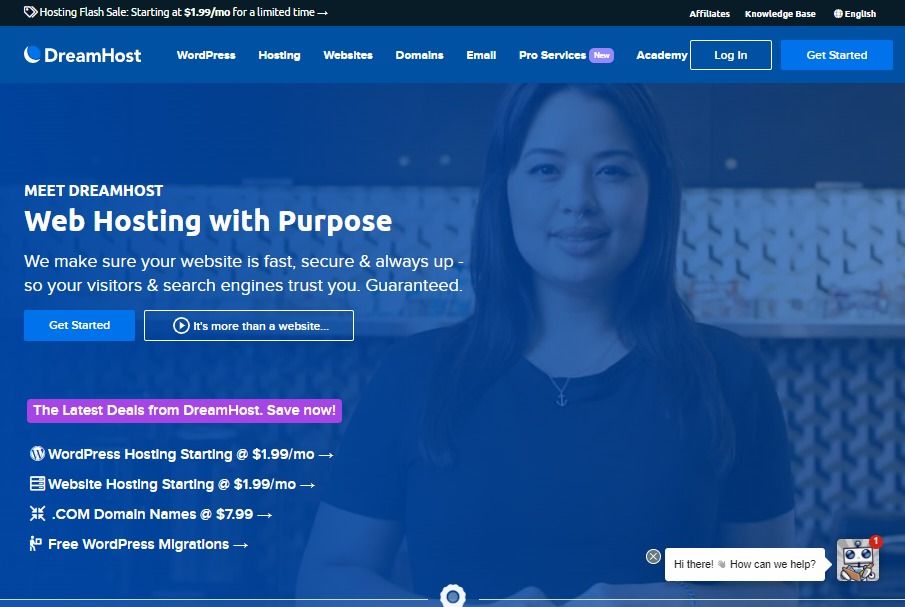Open the Free WordPress Migrations link
The width and height of the screenshot is (905, 607).
pos(139,544)
